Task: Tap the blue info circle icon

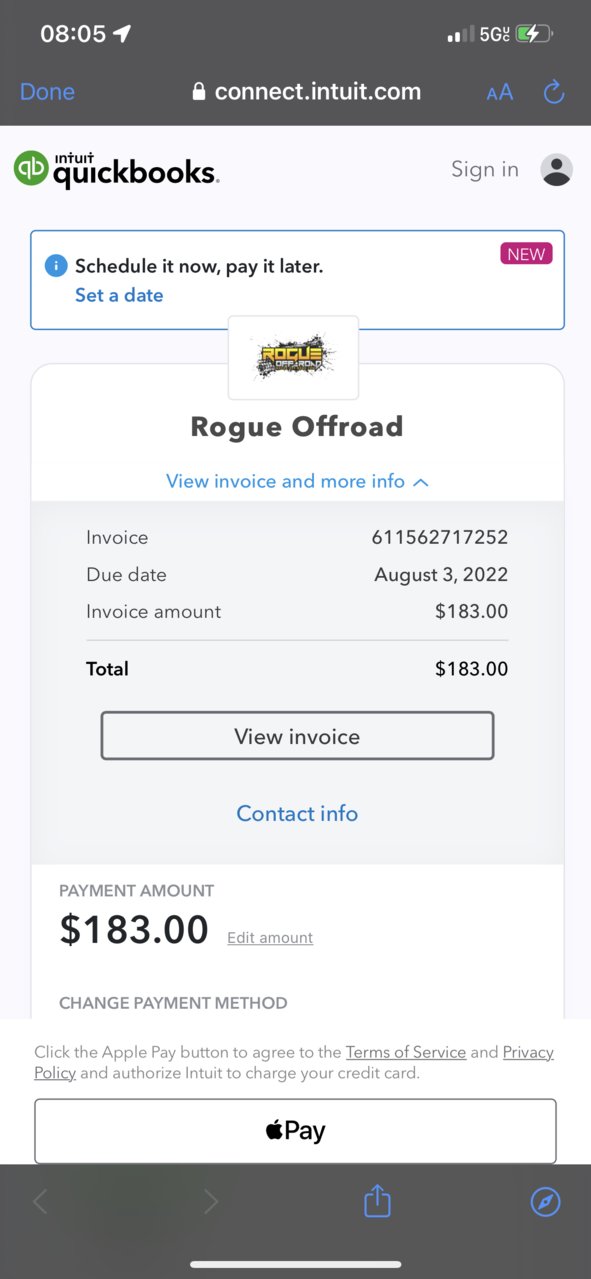Action: pos(56,266)
